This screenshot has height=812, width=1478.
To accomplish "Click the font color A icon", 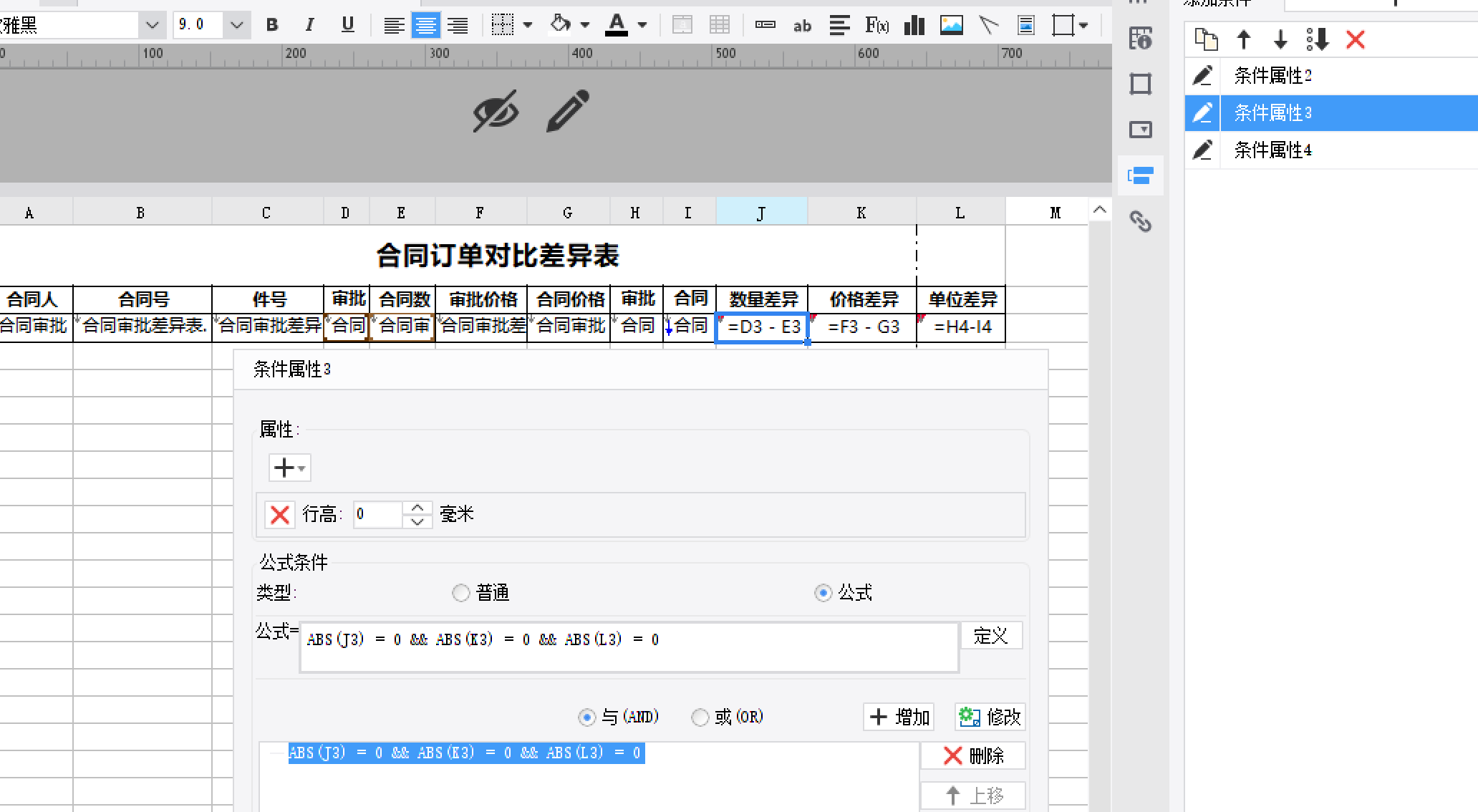I will pos(617,25).
